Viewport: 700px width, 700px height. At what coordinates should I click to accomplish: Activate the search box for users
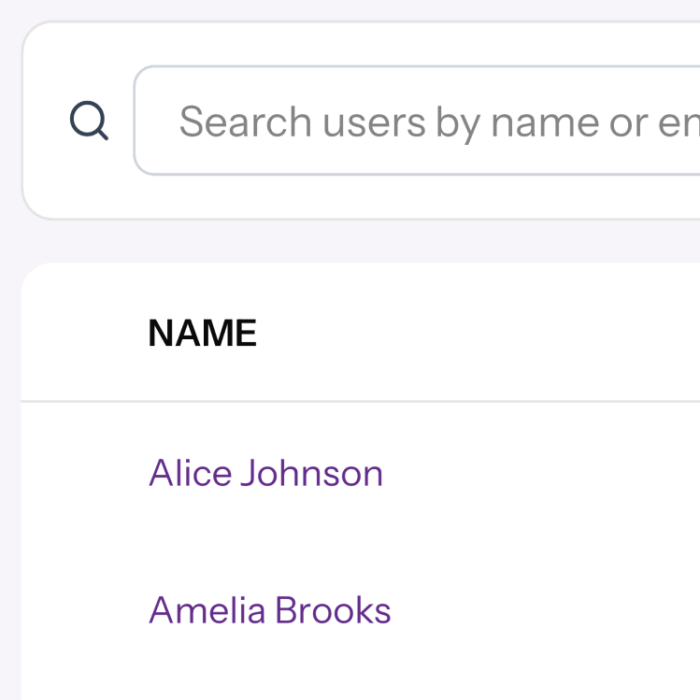(x=420, y=121)
